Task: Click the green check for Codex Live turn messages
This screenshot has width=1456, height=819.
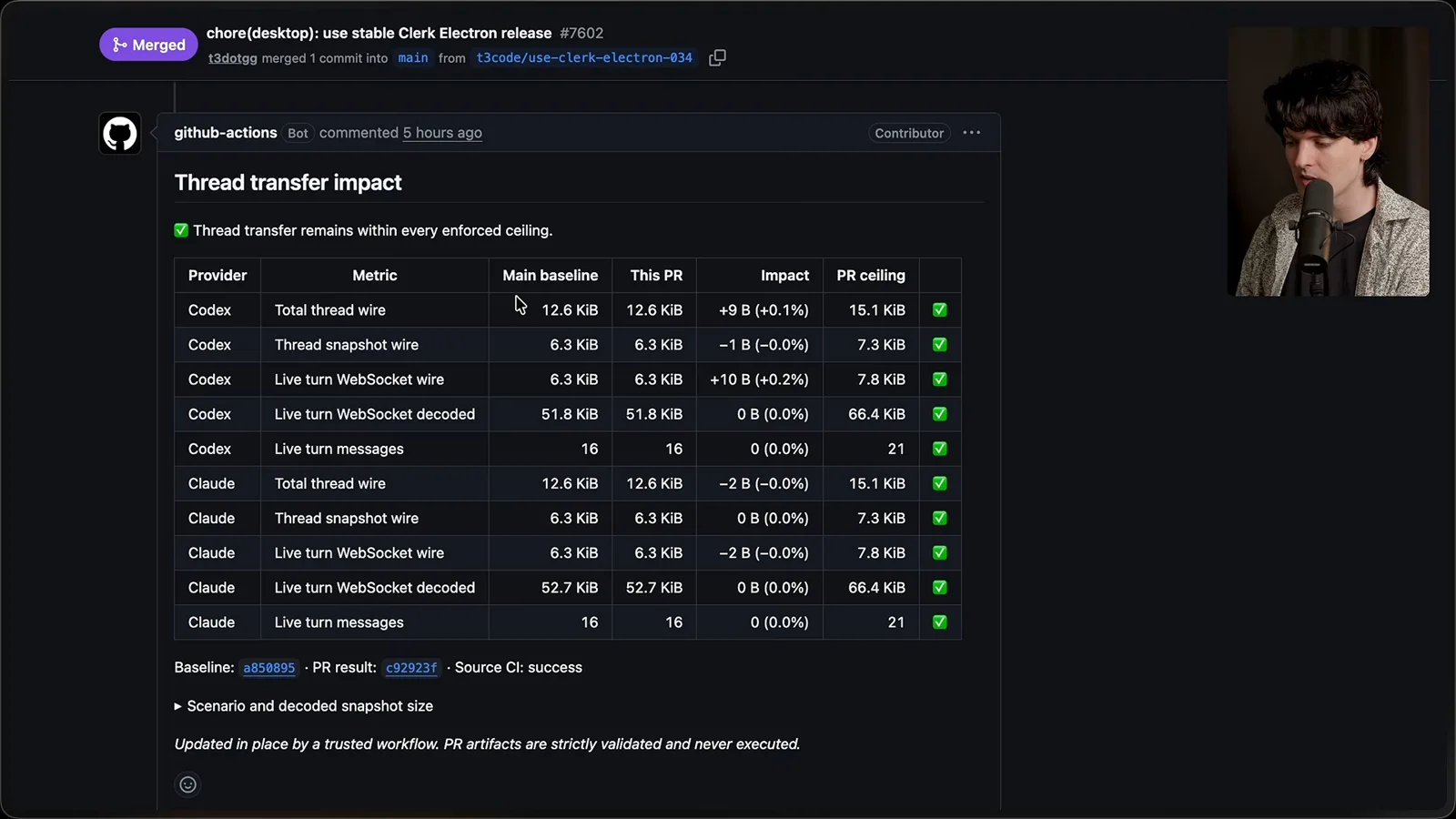Action: [x=940, y=449]
